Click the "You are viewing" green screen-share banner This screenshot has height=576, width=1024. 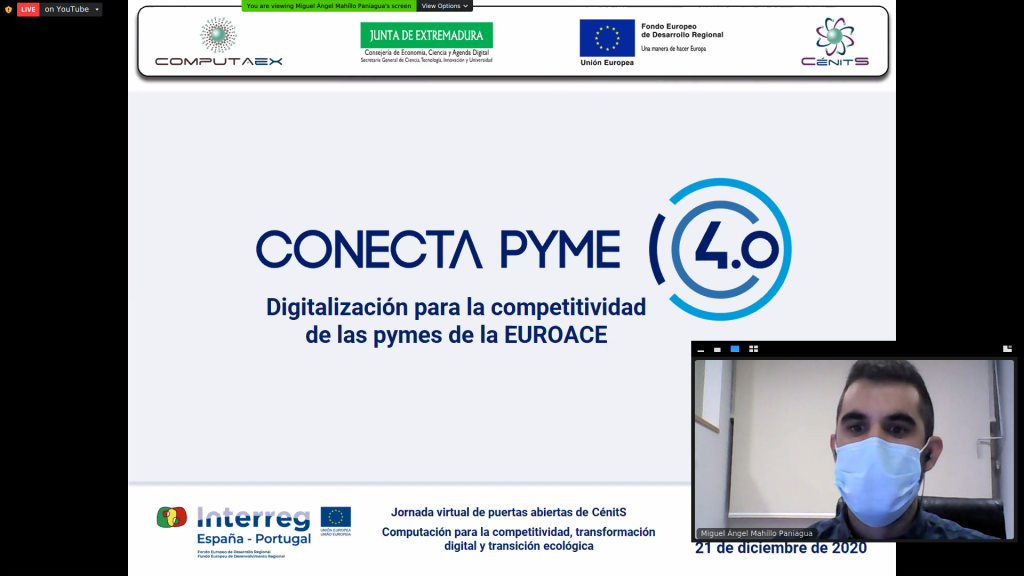point(329,6)
